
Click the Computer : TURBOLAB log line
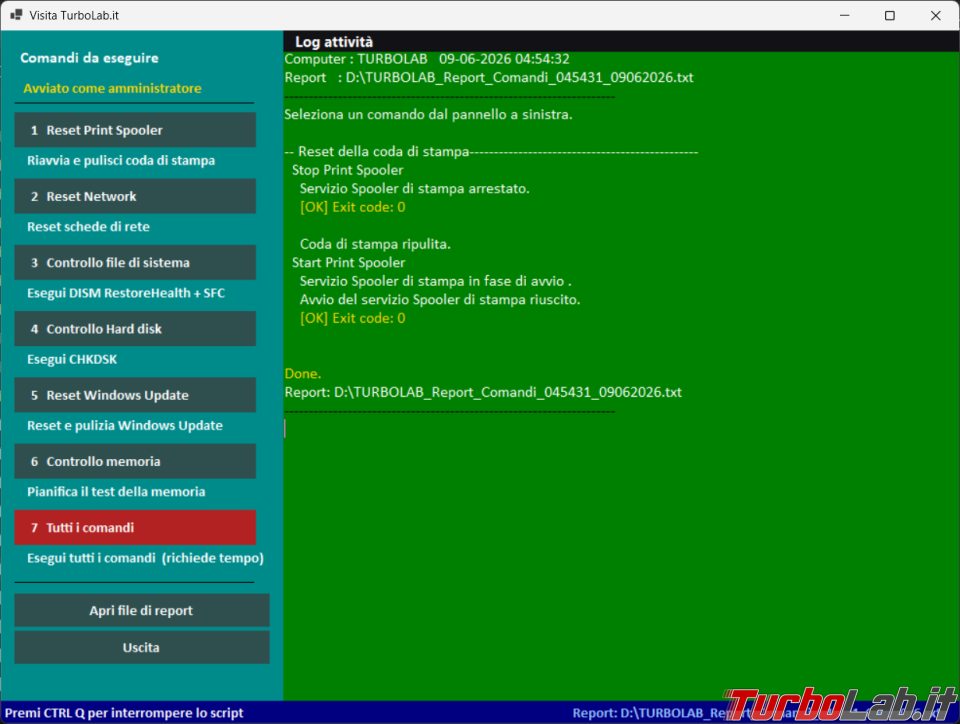coord(427,59)
